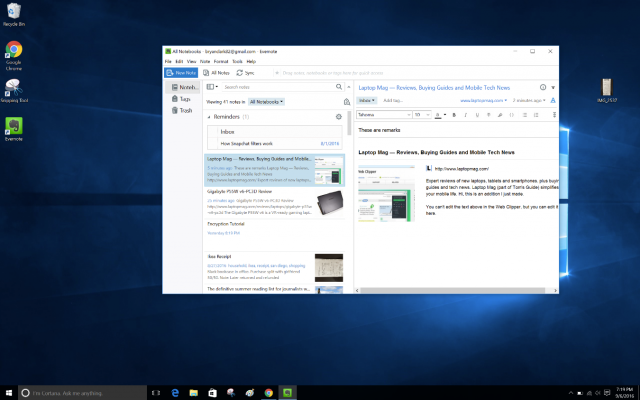Click the font color button
This screenshot has width=640, height=400.
(438, 115)
